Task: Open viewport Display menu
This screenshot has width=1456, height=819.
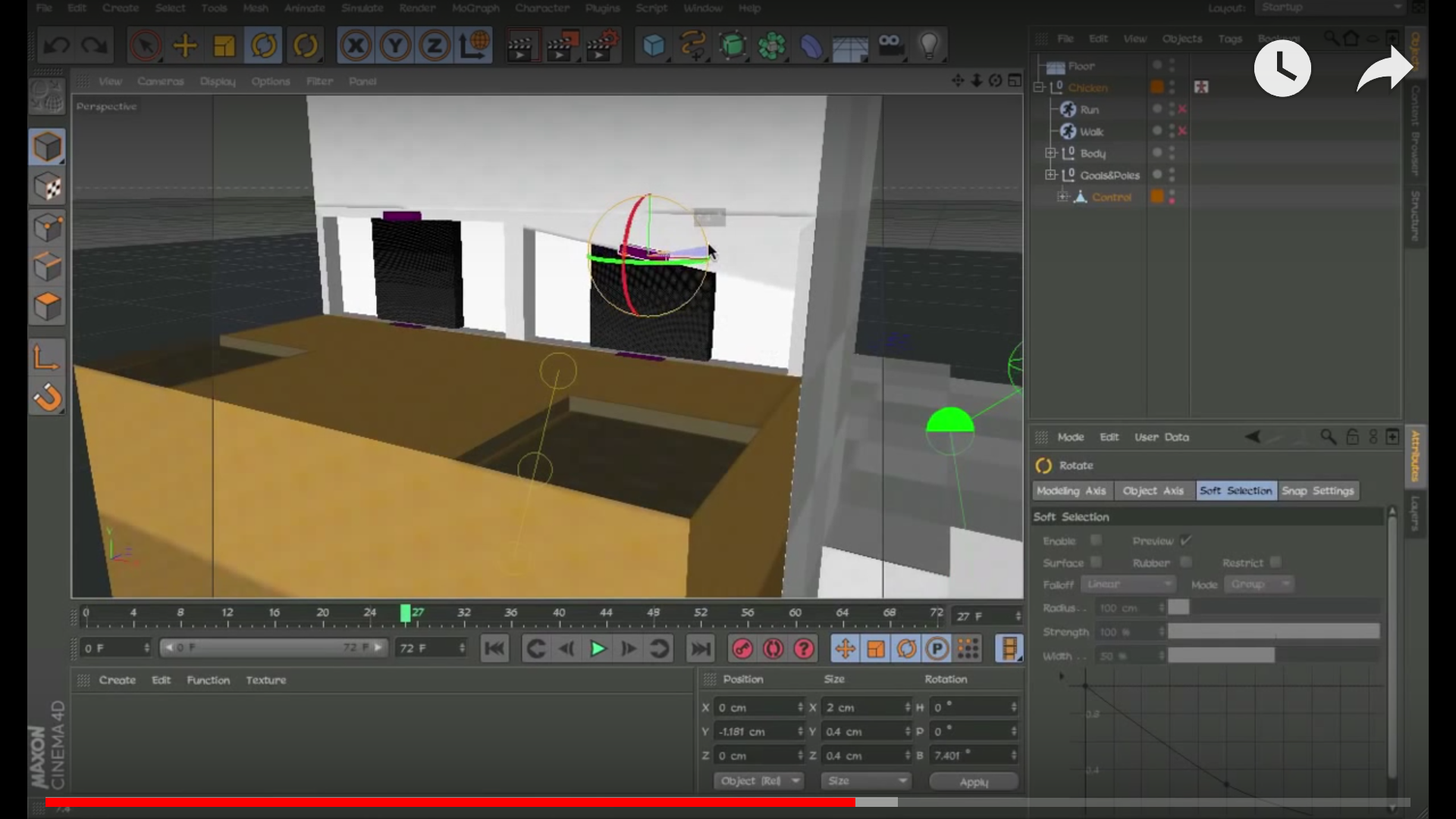Action: [218, 81]
